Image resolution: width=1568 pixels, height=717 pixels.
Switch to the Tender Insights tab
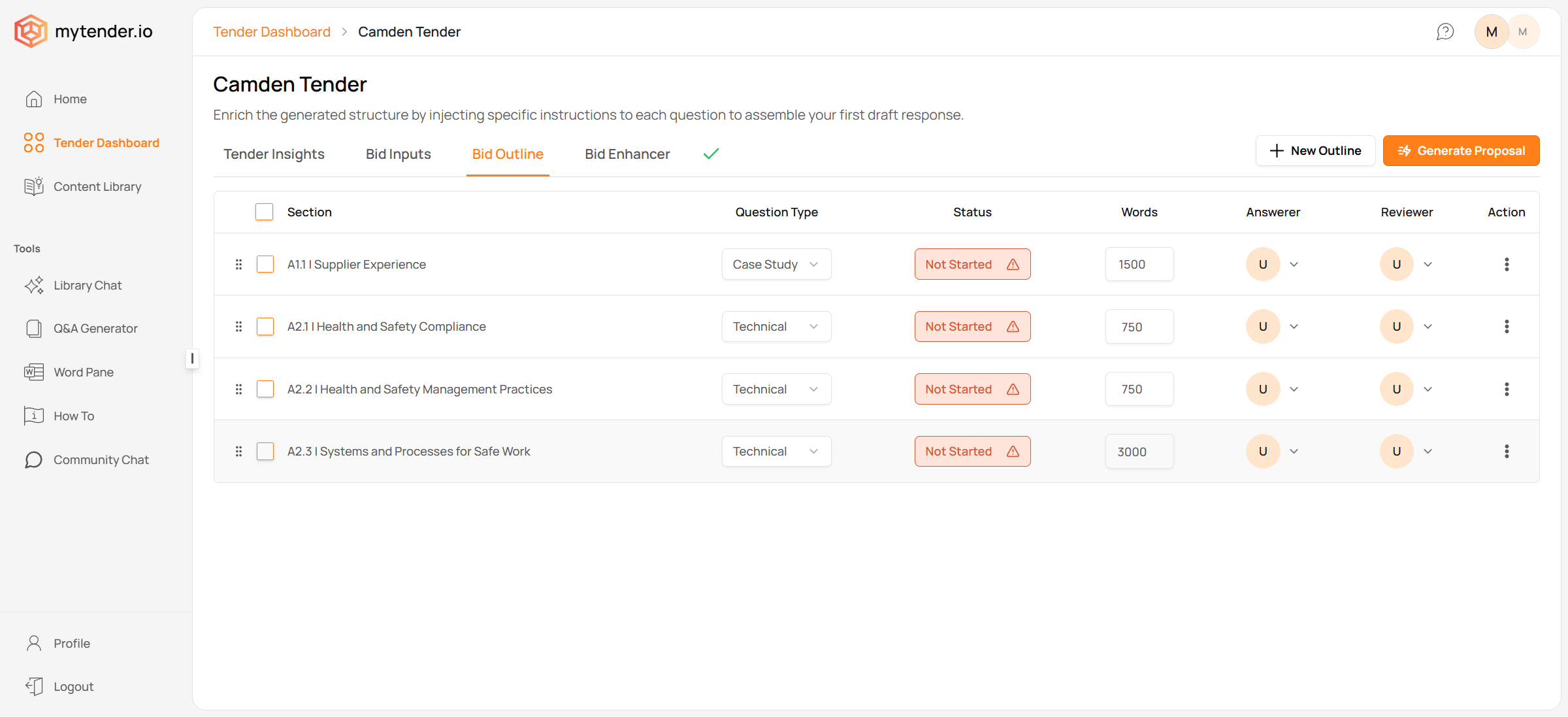[x=274, y=154]
